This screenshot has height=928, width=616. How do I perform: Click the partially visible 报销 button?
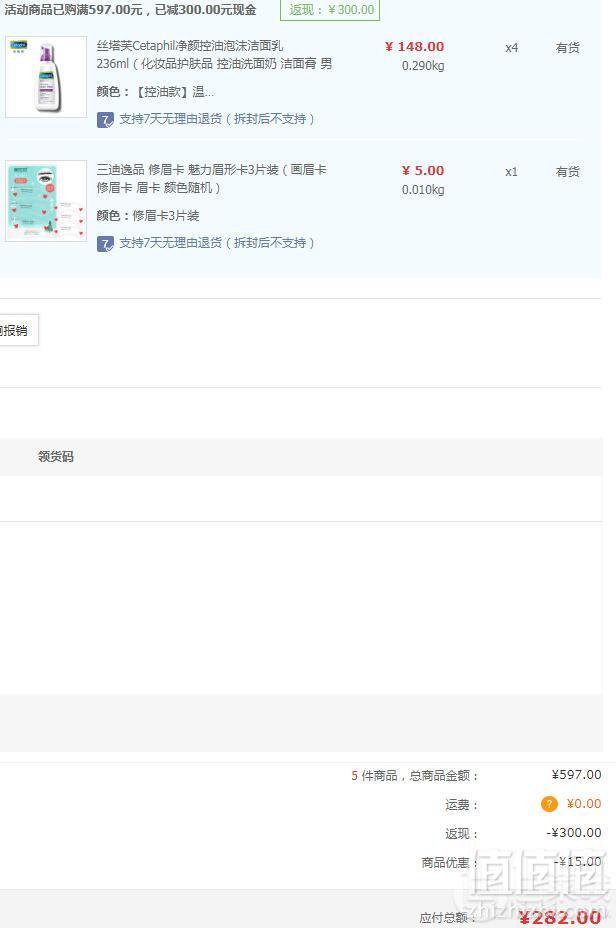coord(18,330)
